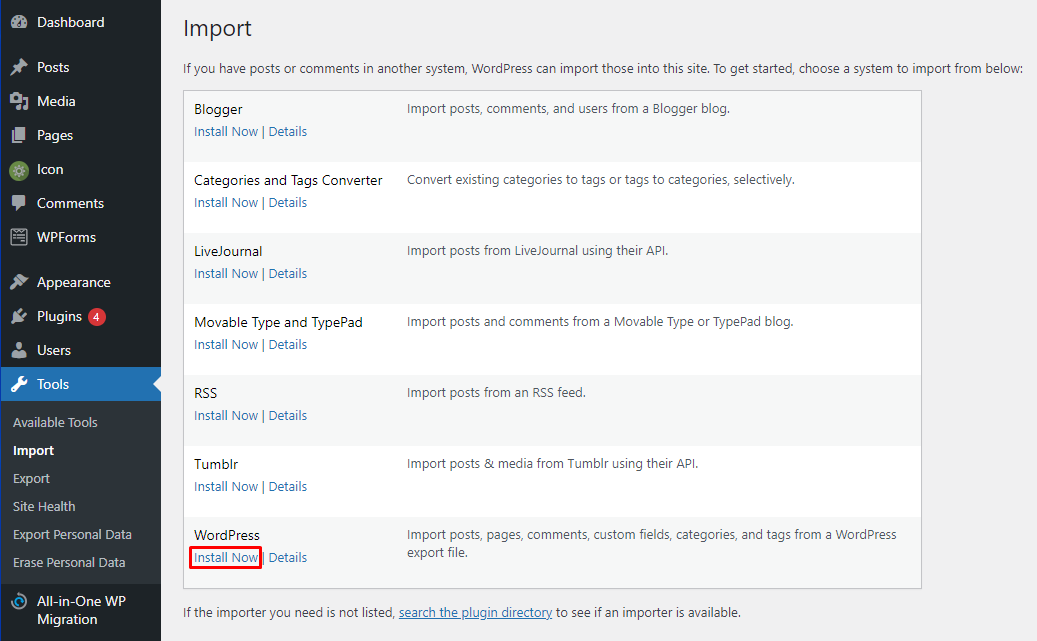The height and width of the screenshot is (641, 1037).
Task: Click the Pages icon in the sidebar
Action: click(x=19, y=135)
